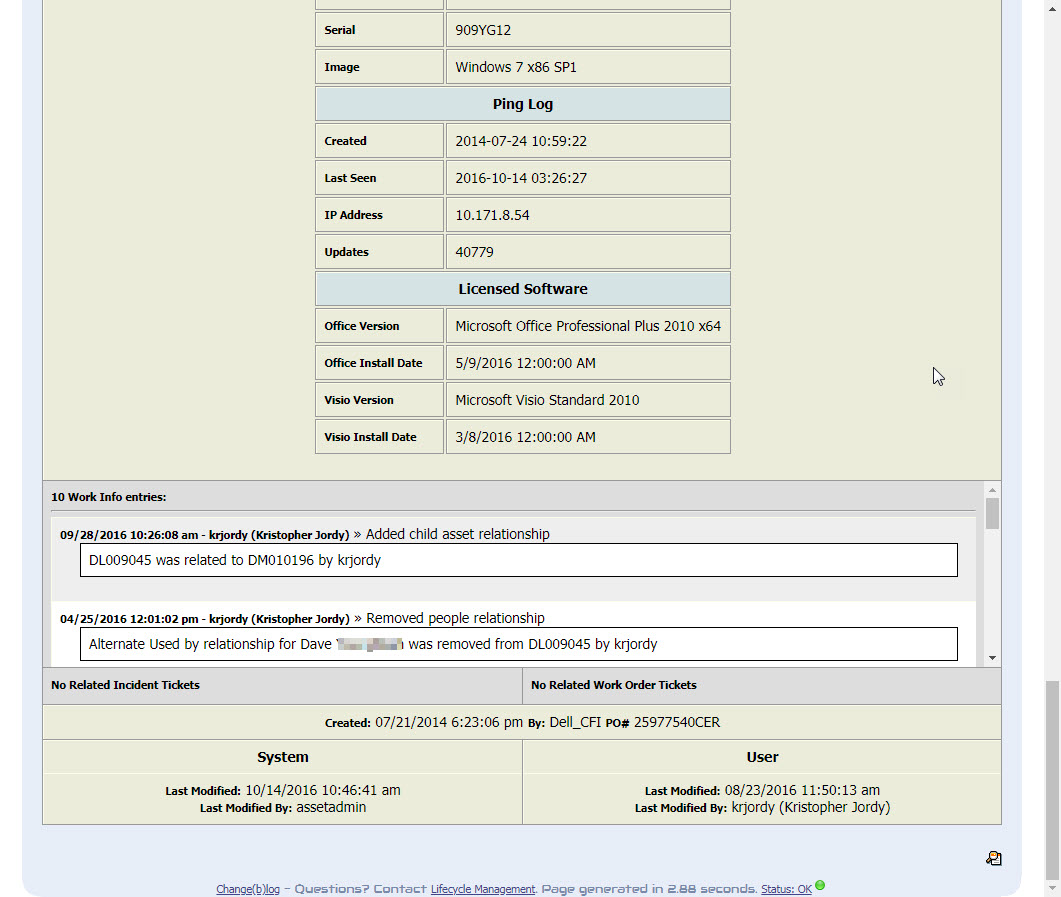This screenshot has height=897, width=1061.
Task: Click the magnifier icon at the page bottom
Action: point(993,858)
